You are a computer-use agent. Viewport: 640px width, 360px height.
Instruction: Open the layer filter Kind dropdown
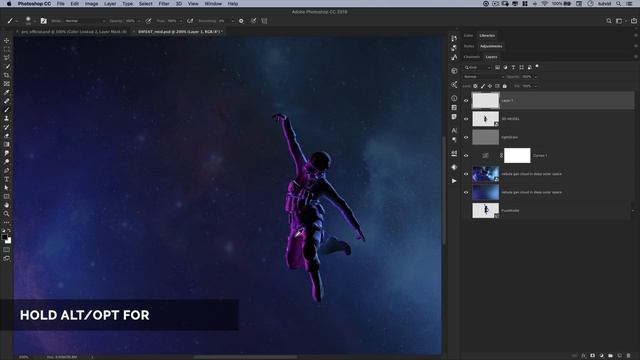click(x=478, y=67)
